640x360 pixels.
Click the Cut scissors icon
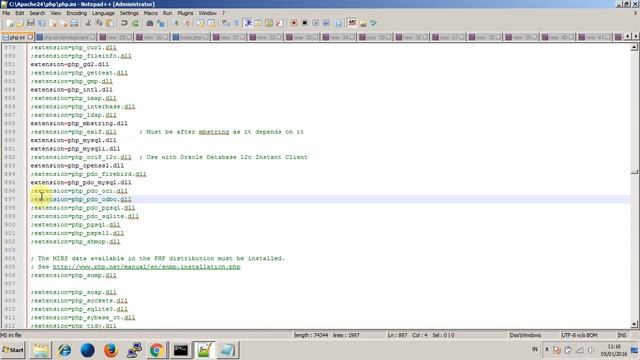click(88, 23)
